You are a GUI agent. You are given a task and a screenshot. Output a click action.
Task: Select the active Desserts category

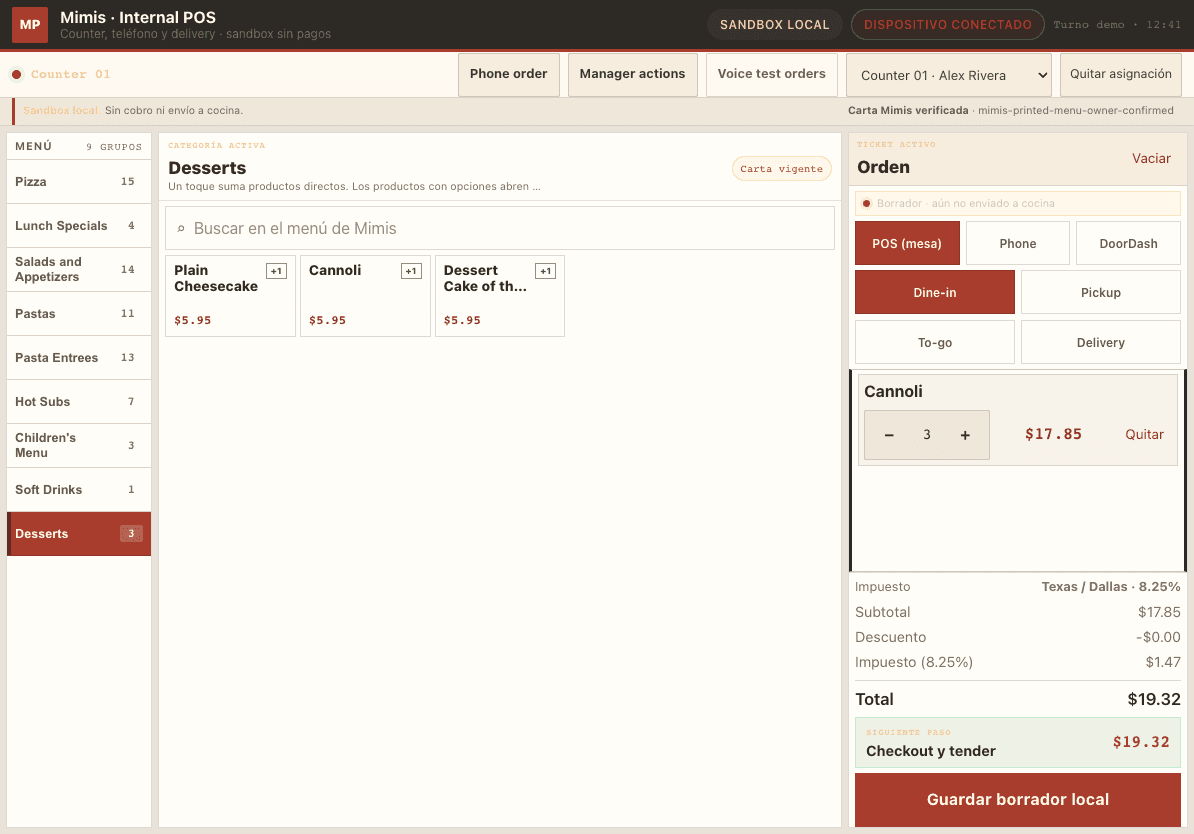point(78,533)
